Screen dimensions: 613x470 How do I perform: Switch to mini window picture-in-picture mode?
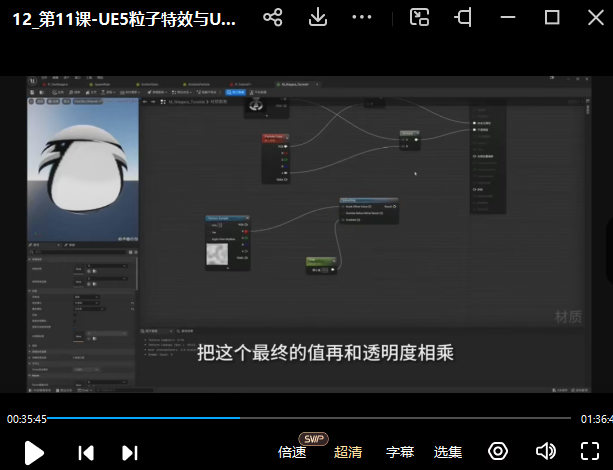(x=421, y=18)
